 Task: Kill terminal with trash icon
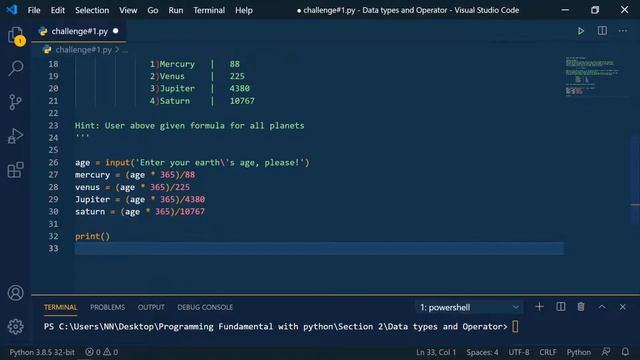point(581,307)
